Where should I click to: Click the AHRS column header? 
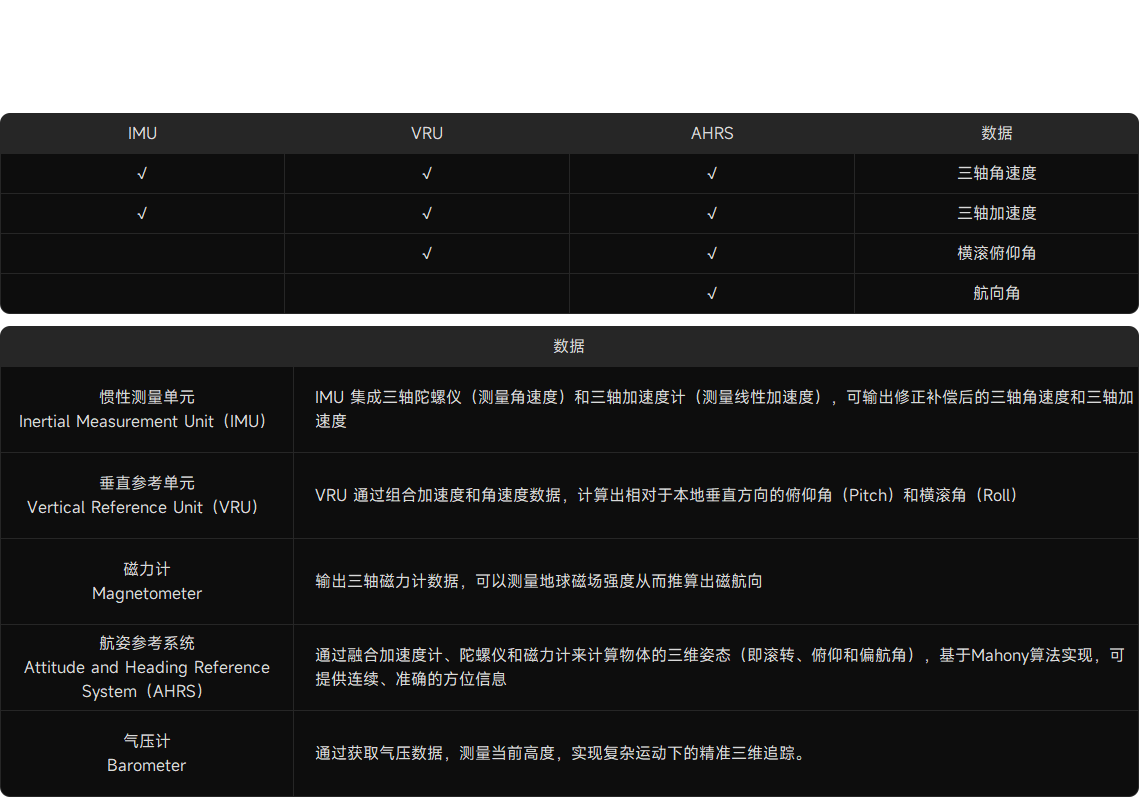point(712,133)
